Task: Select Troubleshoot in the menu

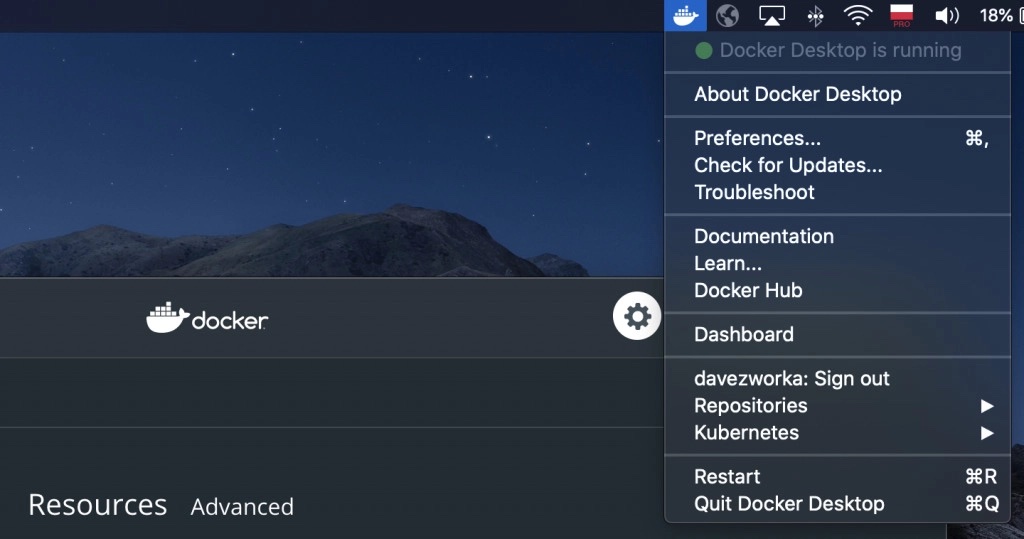Action: (837, 192)
